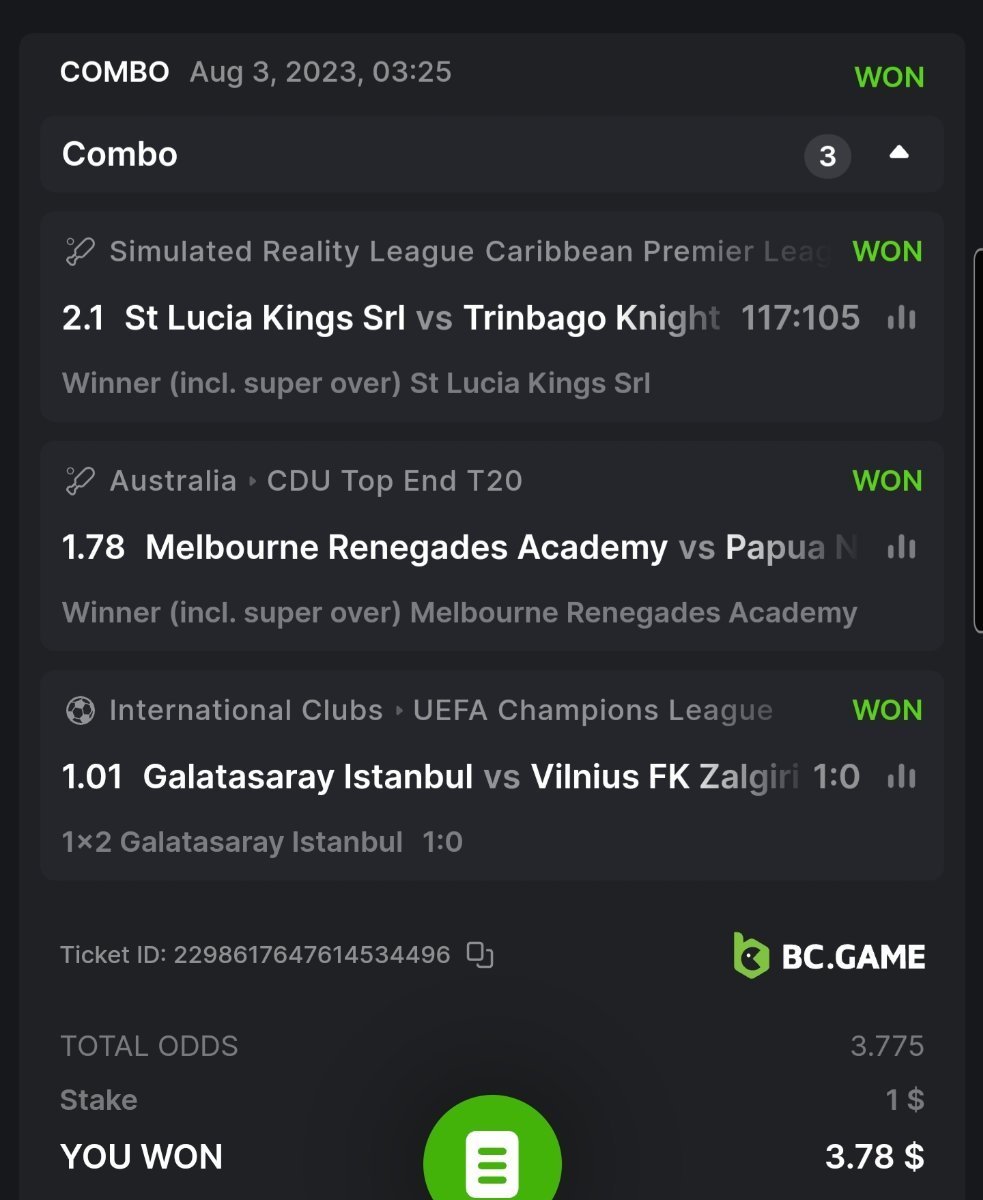Image resolution: width=983 pixels, height=1200 pixels.
Task: Open stats for Melbourne Renegades Academy match
Action: tap(901, 547)
